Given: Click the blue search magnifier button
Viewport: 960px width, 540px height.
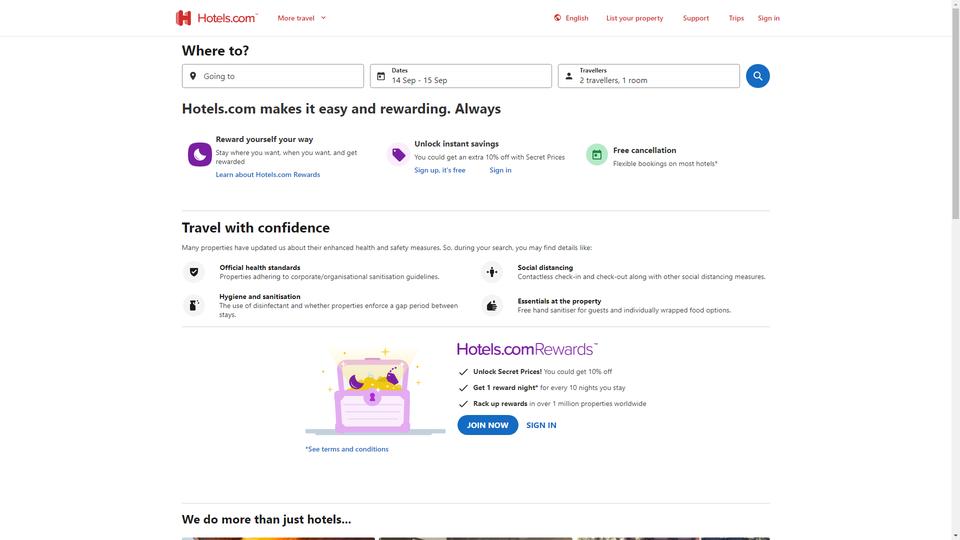Looking at the screenshot, I should (x=757, y=76).
